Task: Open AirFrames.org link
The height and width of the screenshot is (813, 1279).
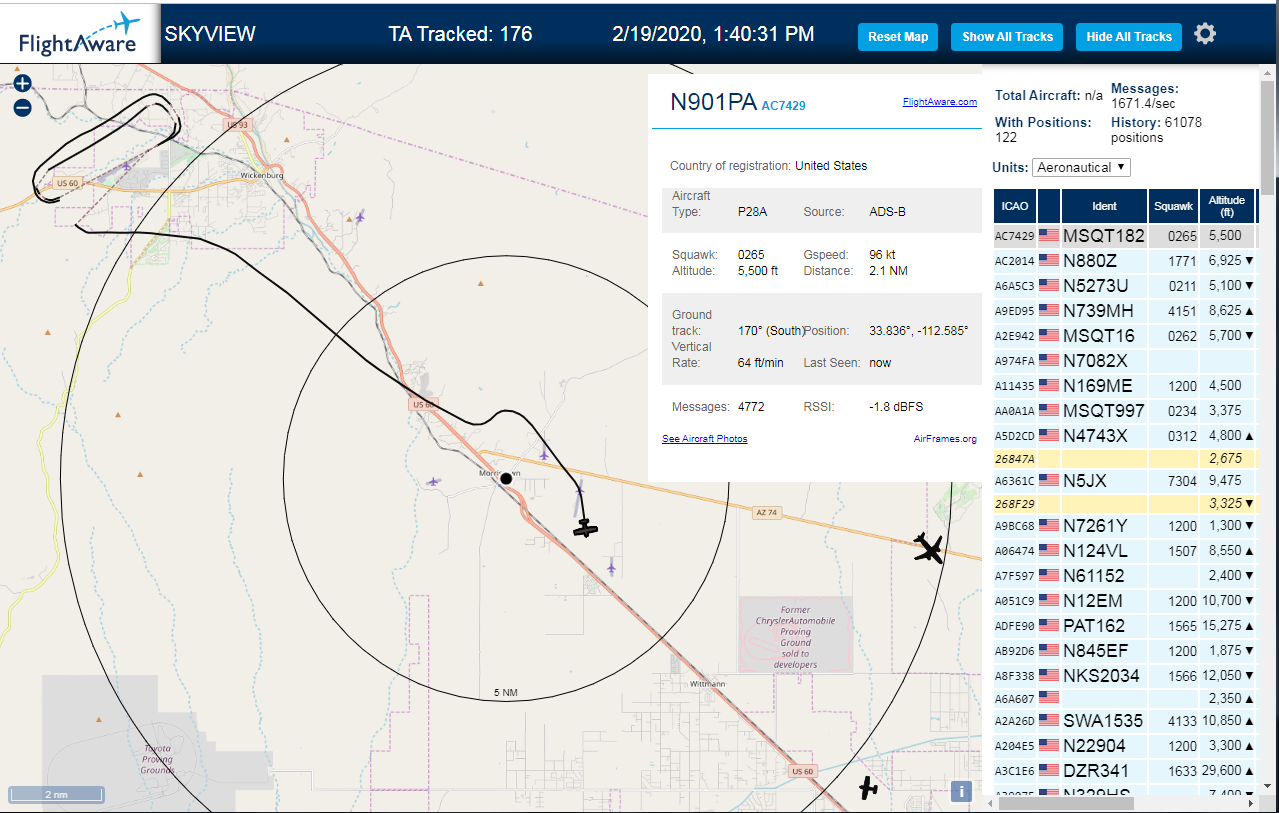Action: (945, 439)
